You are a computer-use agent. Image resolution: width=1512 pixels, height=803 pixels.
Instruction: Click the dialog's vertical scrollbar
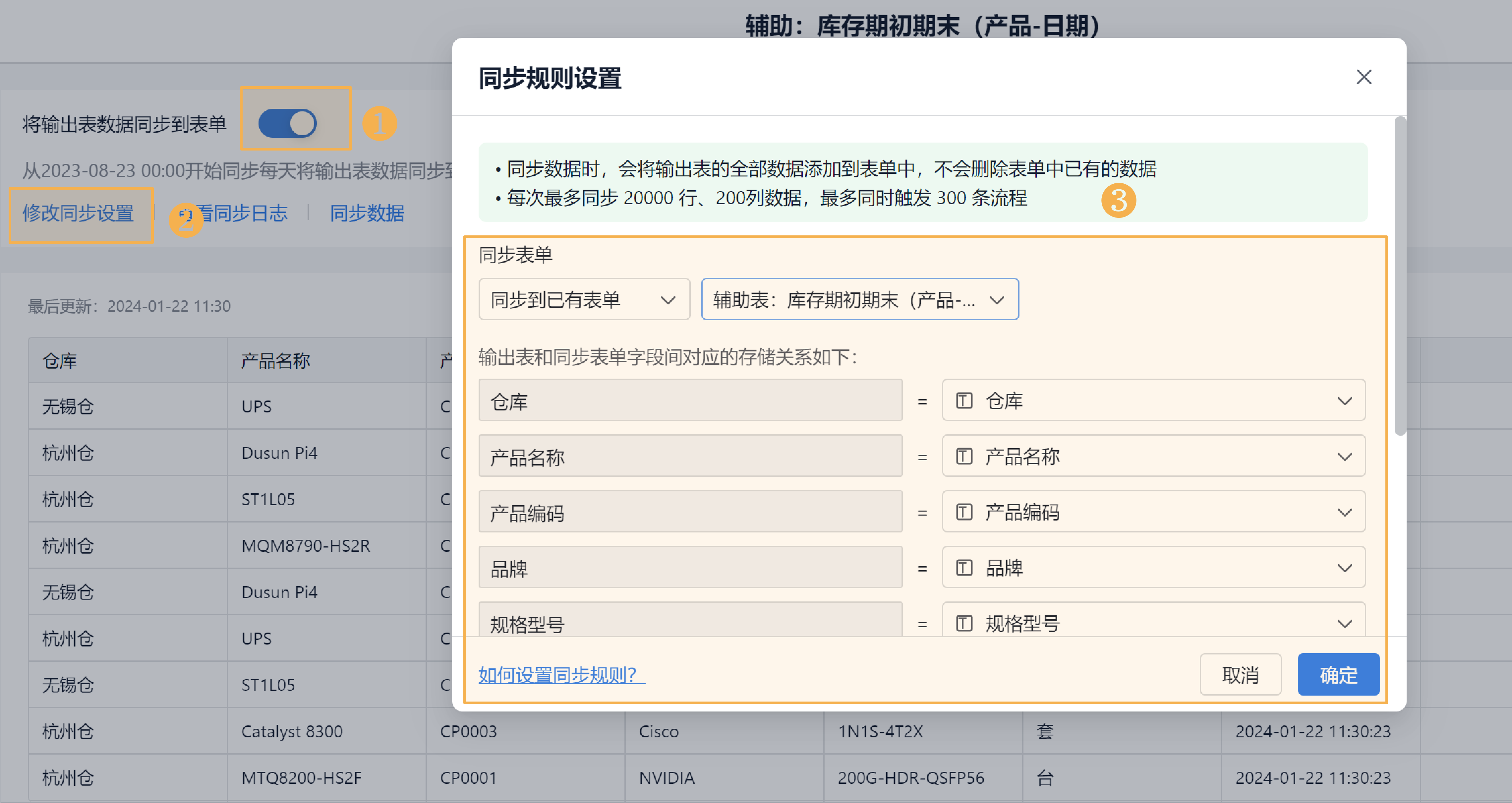tap(1400, 276)
